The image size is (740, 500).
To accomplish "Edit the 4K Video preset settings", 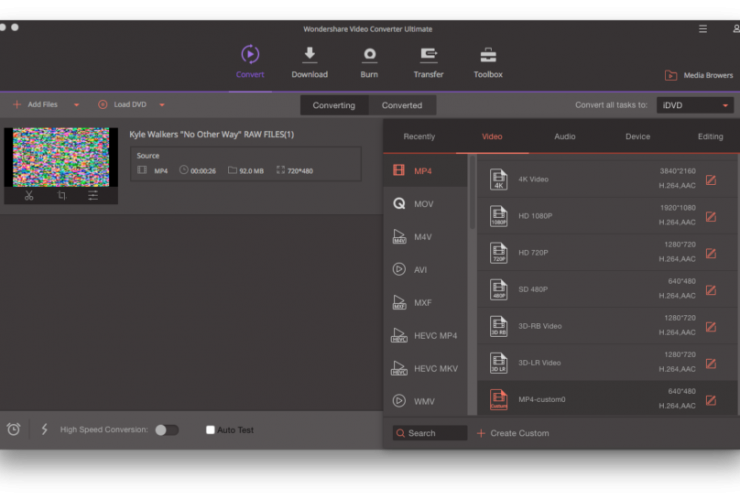I will [711, 180].
